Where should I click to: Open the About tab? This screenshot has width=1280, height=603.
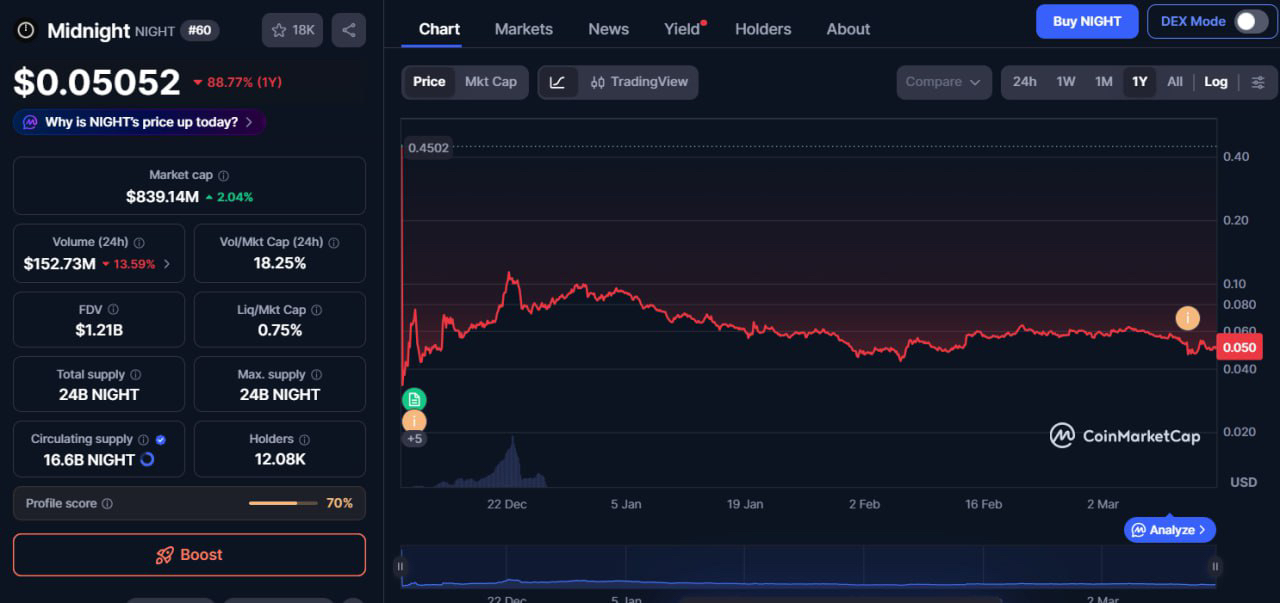848,29
